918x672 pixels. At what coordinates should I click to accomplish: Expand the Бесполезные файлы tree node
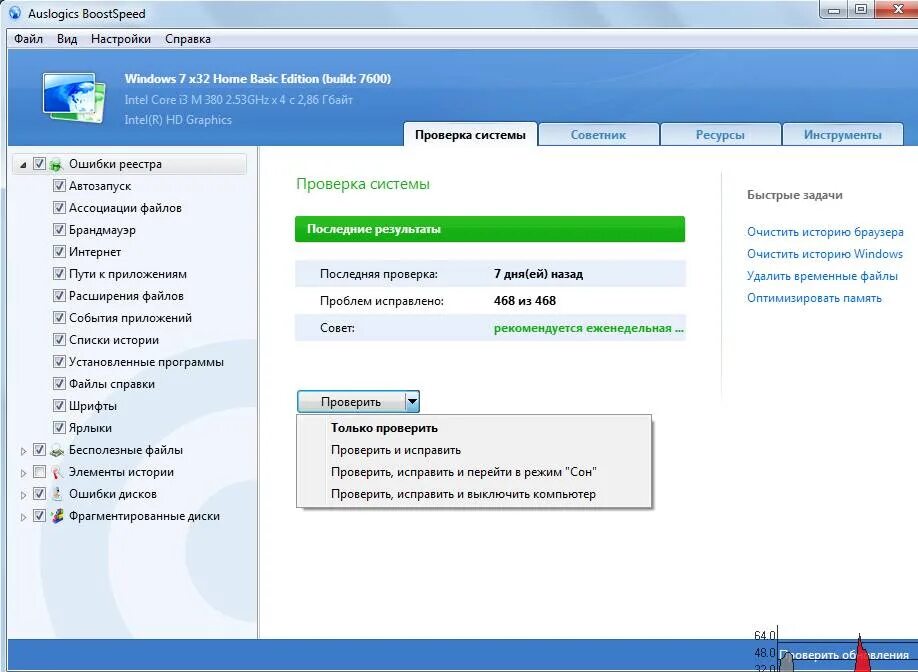tap(23, 451)
